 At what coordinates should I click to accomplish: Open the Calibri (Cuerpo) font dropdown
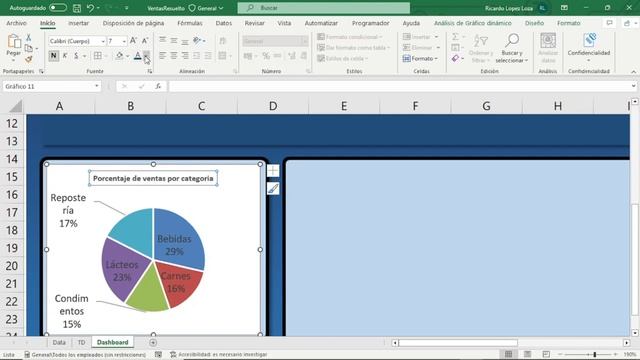click(x=103, y=41)
